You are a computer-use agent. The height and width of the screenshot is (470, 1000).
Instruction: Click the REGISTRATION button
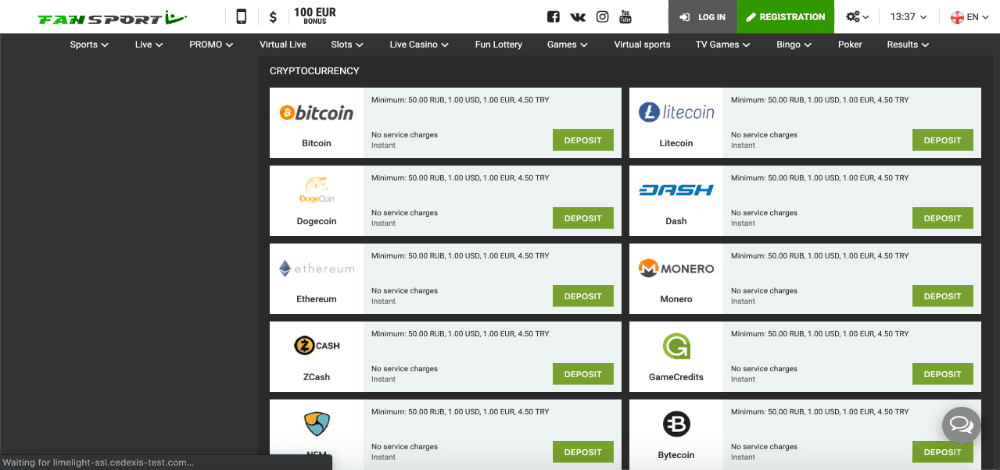(785, 17)
